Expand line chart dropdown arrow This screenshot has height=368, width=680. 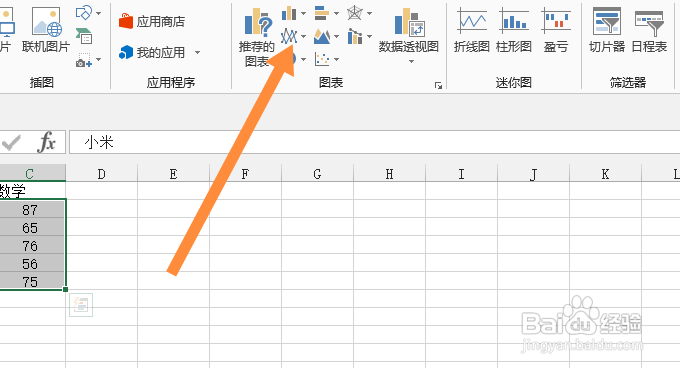click(303, 36)
